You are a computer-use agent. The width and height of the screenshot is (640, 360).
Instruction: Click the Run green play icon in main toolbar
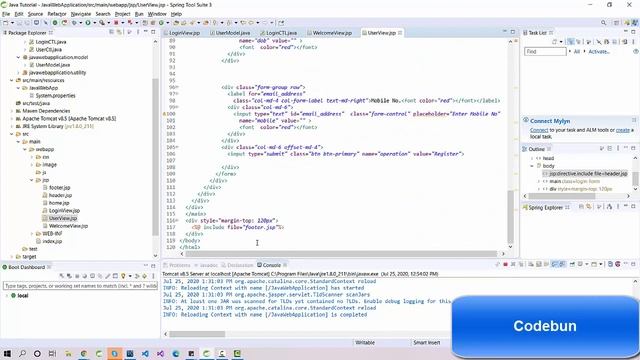88,23
